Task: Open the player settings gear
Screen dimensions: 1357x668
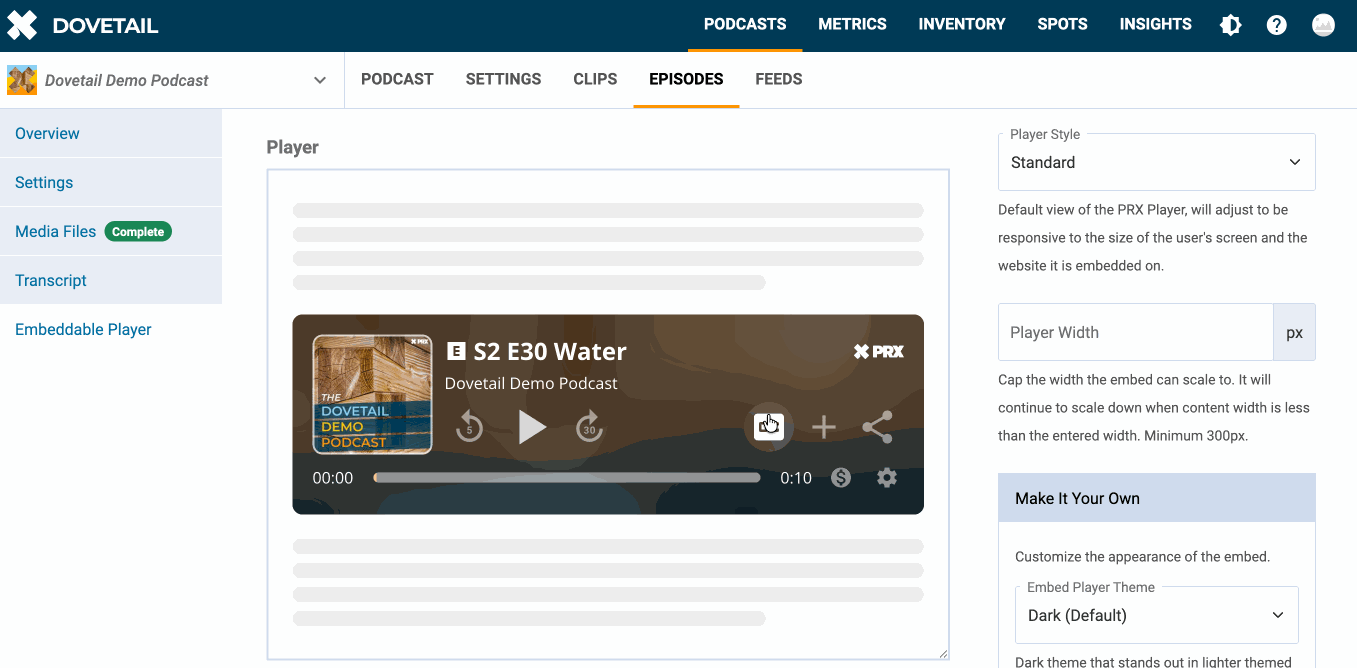Action: point(886,478)
